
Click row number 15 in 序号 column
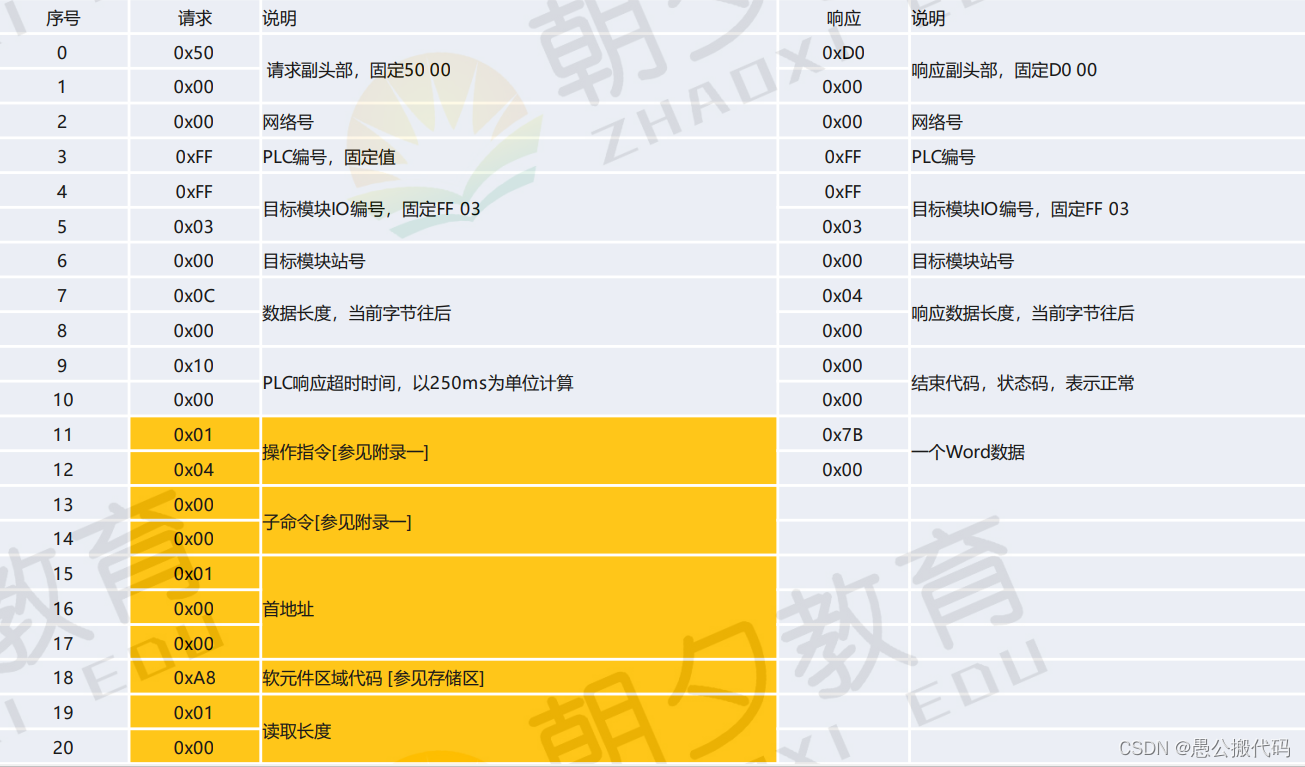coord(63,574)
